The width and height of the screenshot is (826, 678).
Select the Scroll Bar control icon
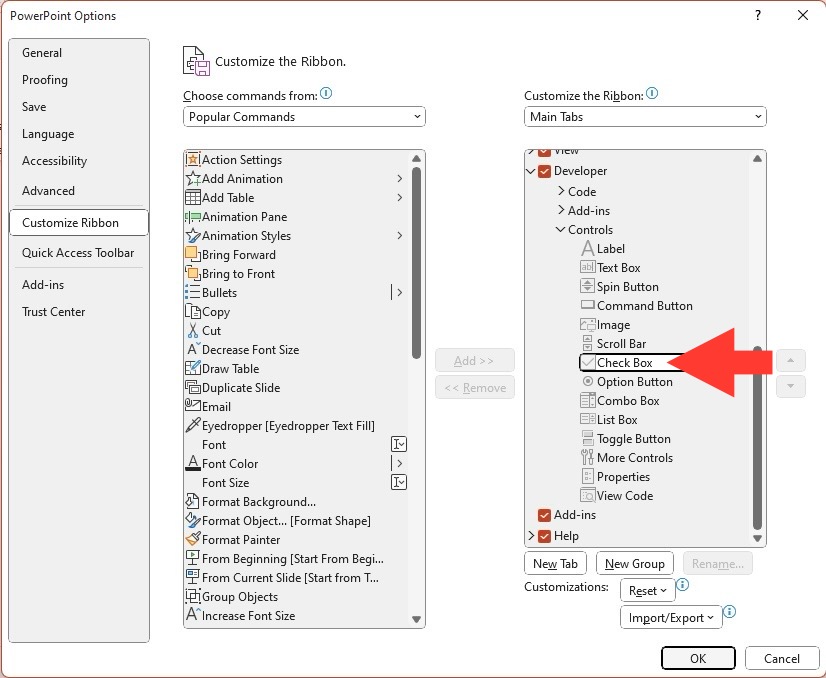click(x=587, y=343)
